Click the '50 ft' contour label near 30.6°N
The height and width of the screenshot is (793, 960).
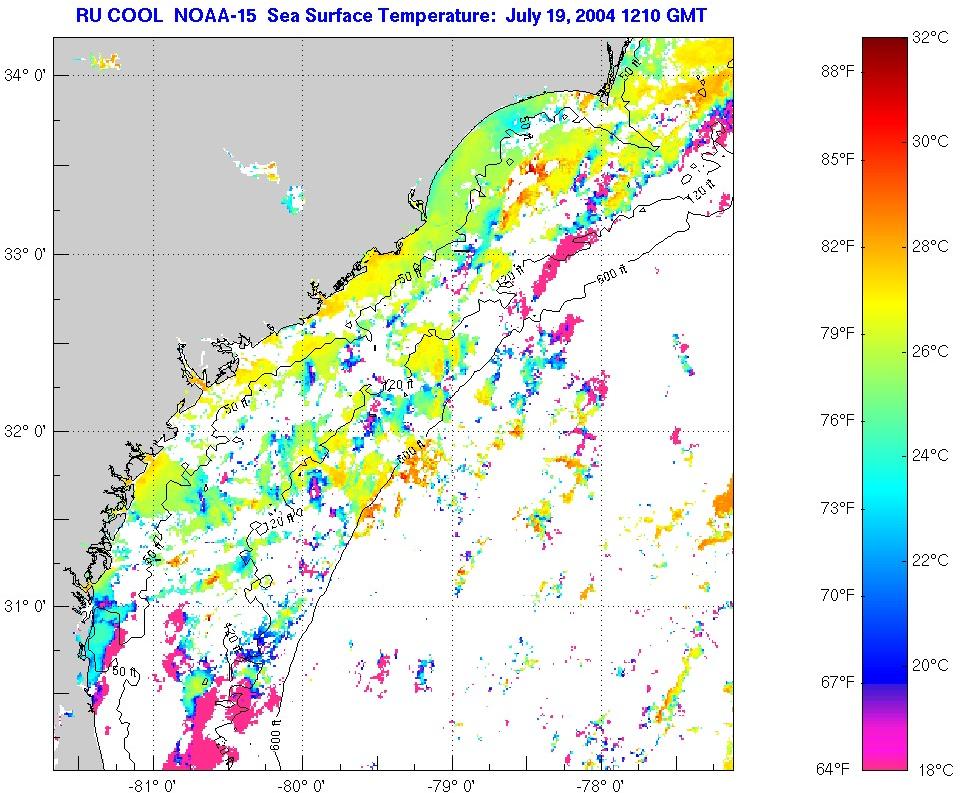126,672
